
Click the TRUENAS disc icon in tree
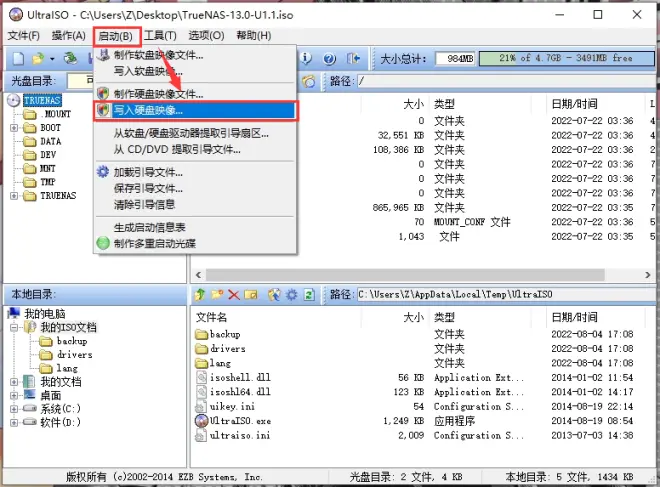14,100
